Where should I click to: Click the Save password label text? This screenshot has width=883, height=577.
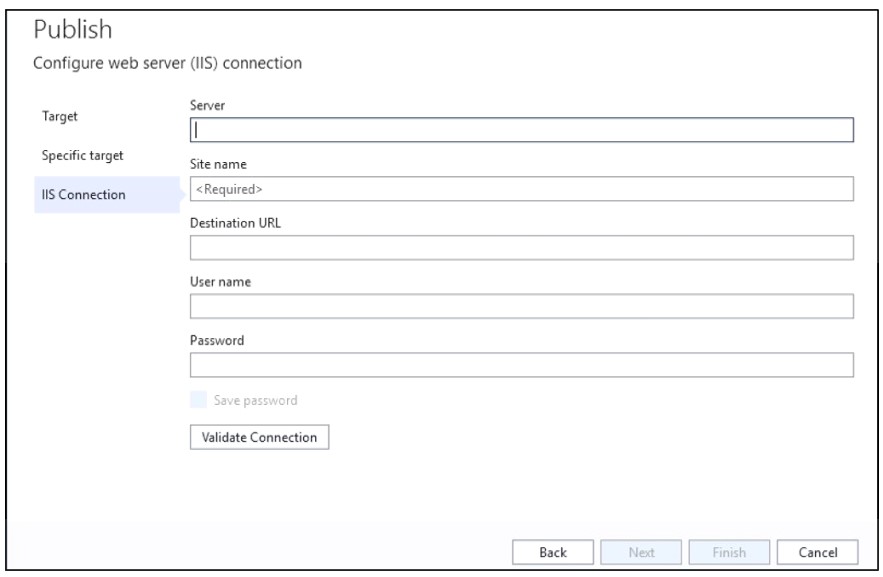255,401
